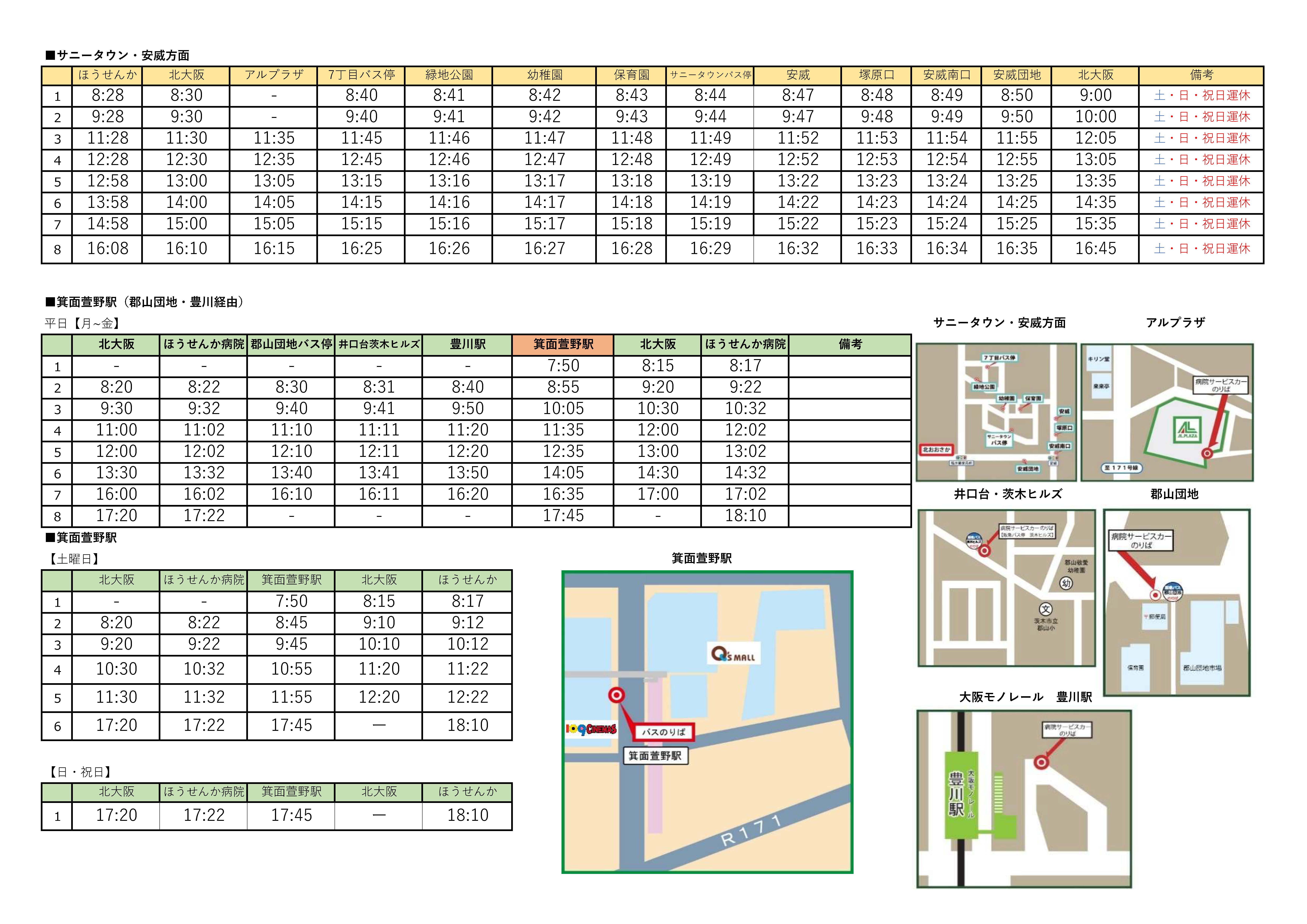
Task: Click 豊川駅 header in weekday table
Action: coord(467,344)
